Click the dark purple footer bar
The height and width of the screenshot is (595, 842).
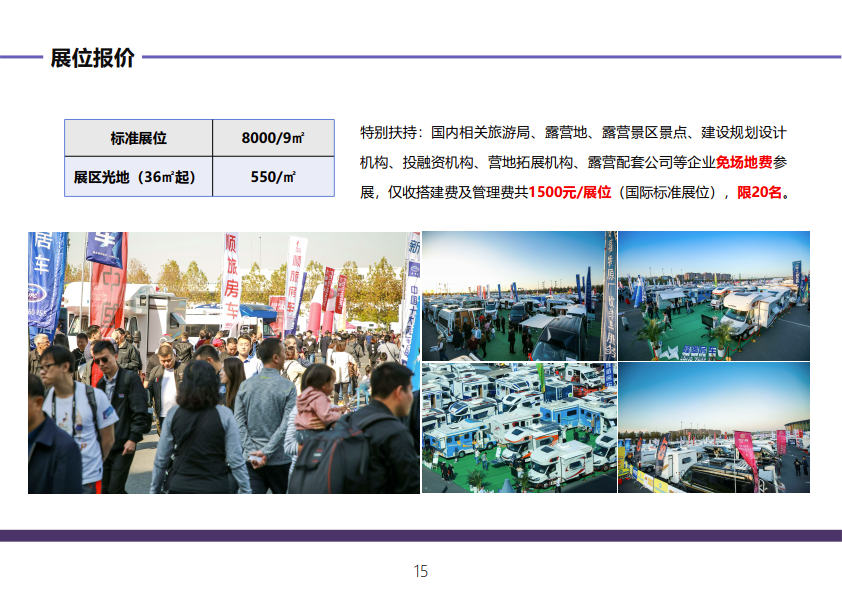(421, 536)
